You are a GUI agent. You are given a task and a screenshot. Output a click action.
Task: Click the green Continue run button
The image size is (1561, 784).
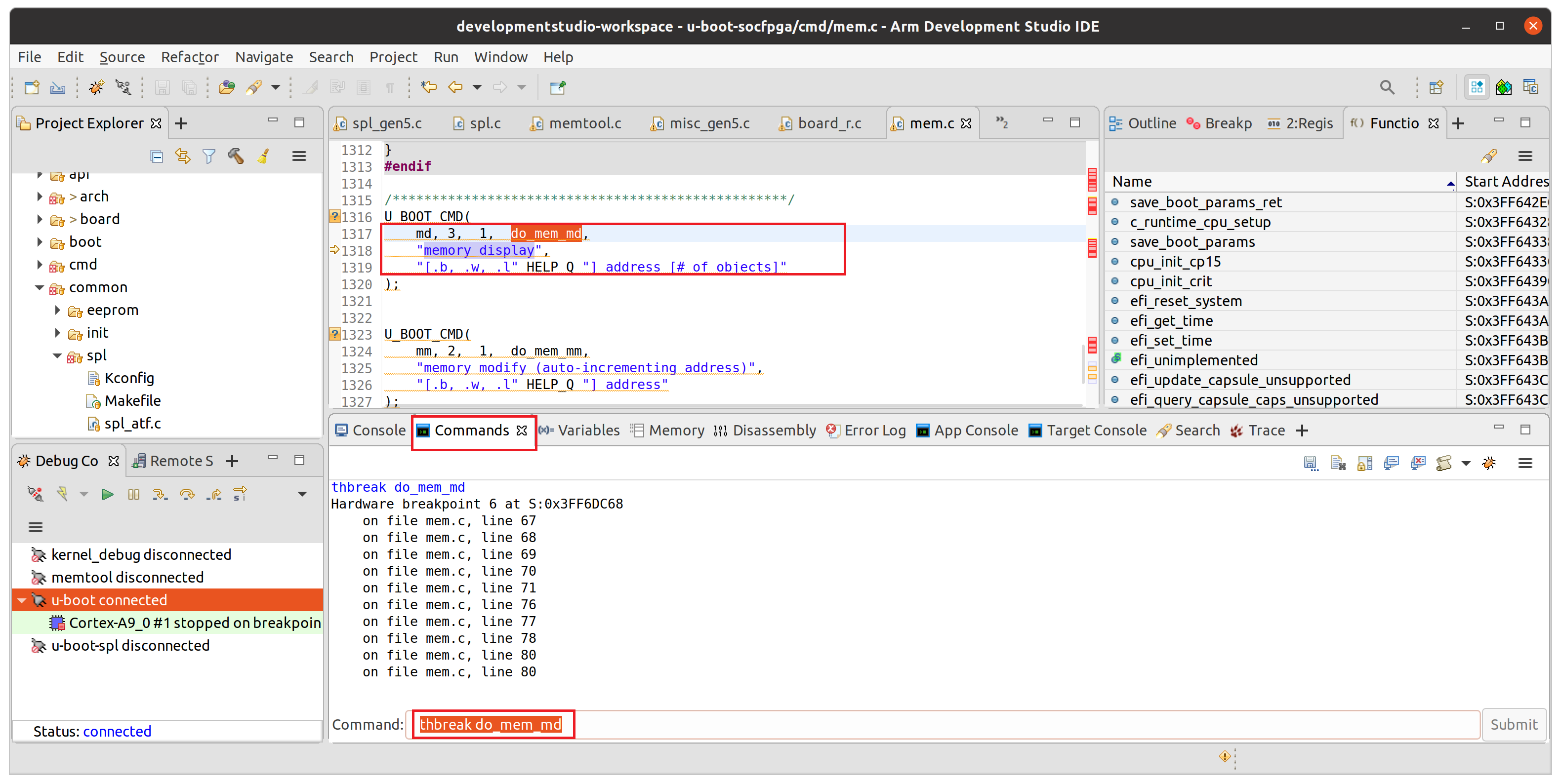tap(107, 494)
